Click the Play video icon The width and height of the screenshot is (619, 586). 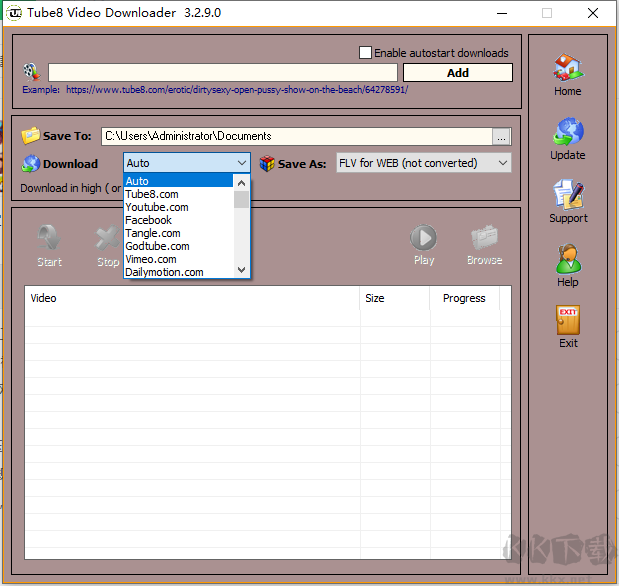coord(423,238)
